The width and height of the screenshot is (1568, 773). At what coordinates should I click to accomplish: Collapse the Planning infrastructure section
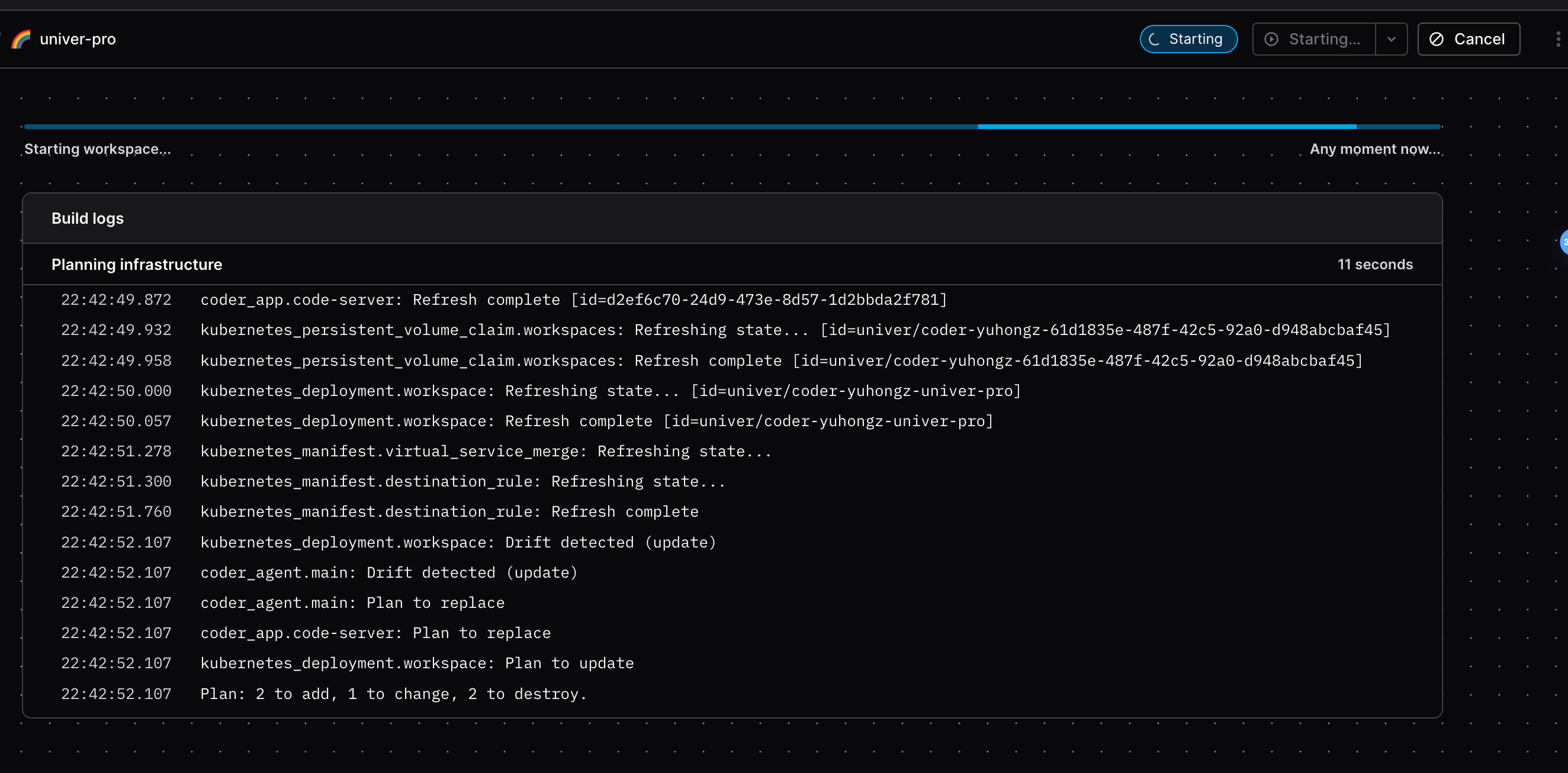[137, 265]
